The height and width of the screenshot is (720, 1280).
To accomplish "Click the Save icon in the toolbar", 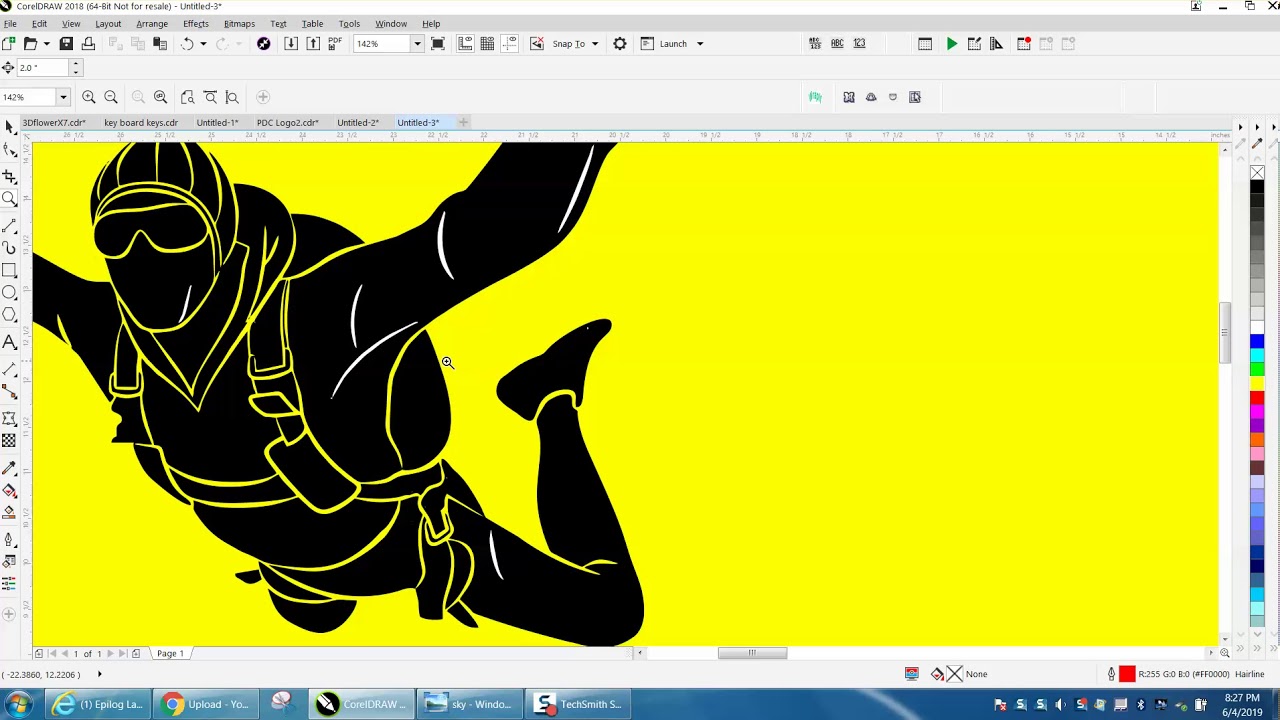I will [x=66, y=44].
